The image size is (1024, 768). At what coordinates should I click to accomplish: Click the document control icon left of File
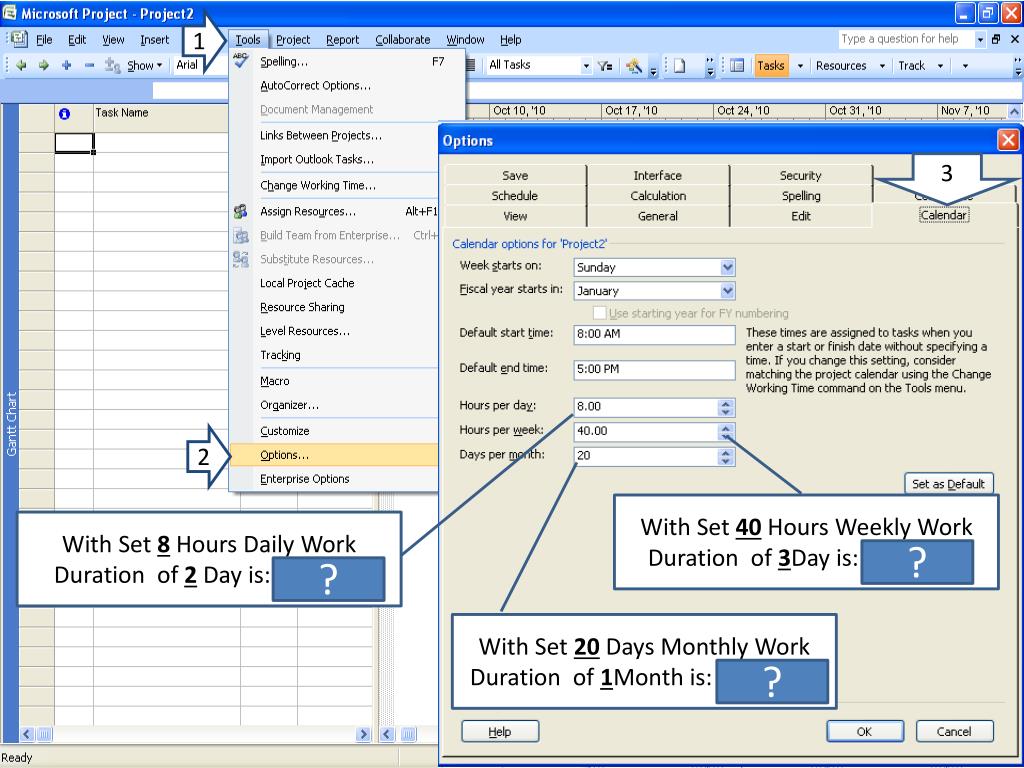click(x=19, y=39)
